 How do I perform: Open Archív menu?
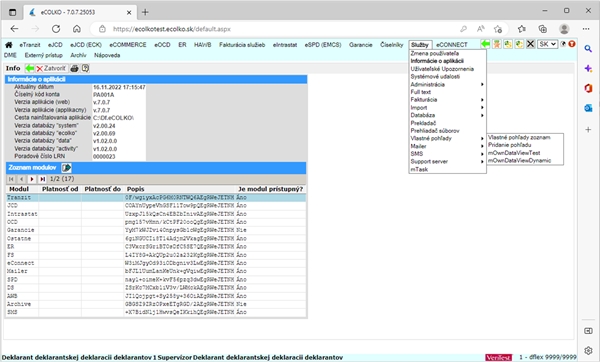coord(78,55)
